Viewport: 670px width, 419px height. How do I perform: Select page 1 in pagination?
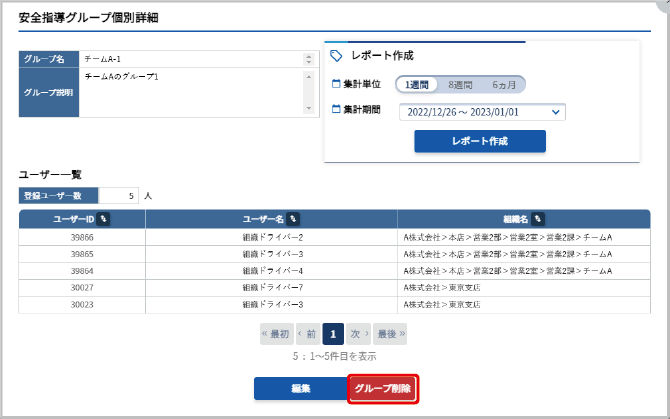[x=334, y=334]
